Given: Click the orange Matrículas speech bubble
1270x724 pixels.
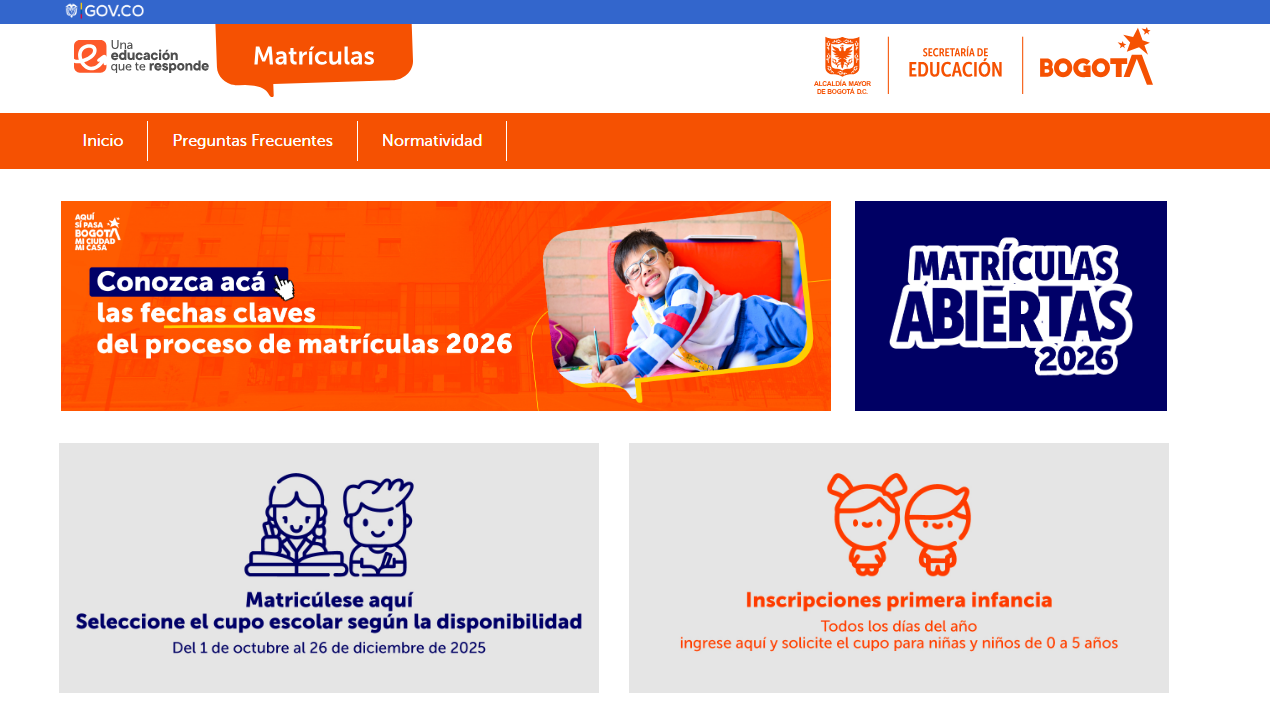Looking at the screenshot, I should (314, 57).
